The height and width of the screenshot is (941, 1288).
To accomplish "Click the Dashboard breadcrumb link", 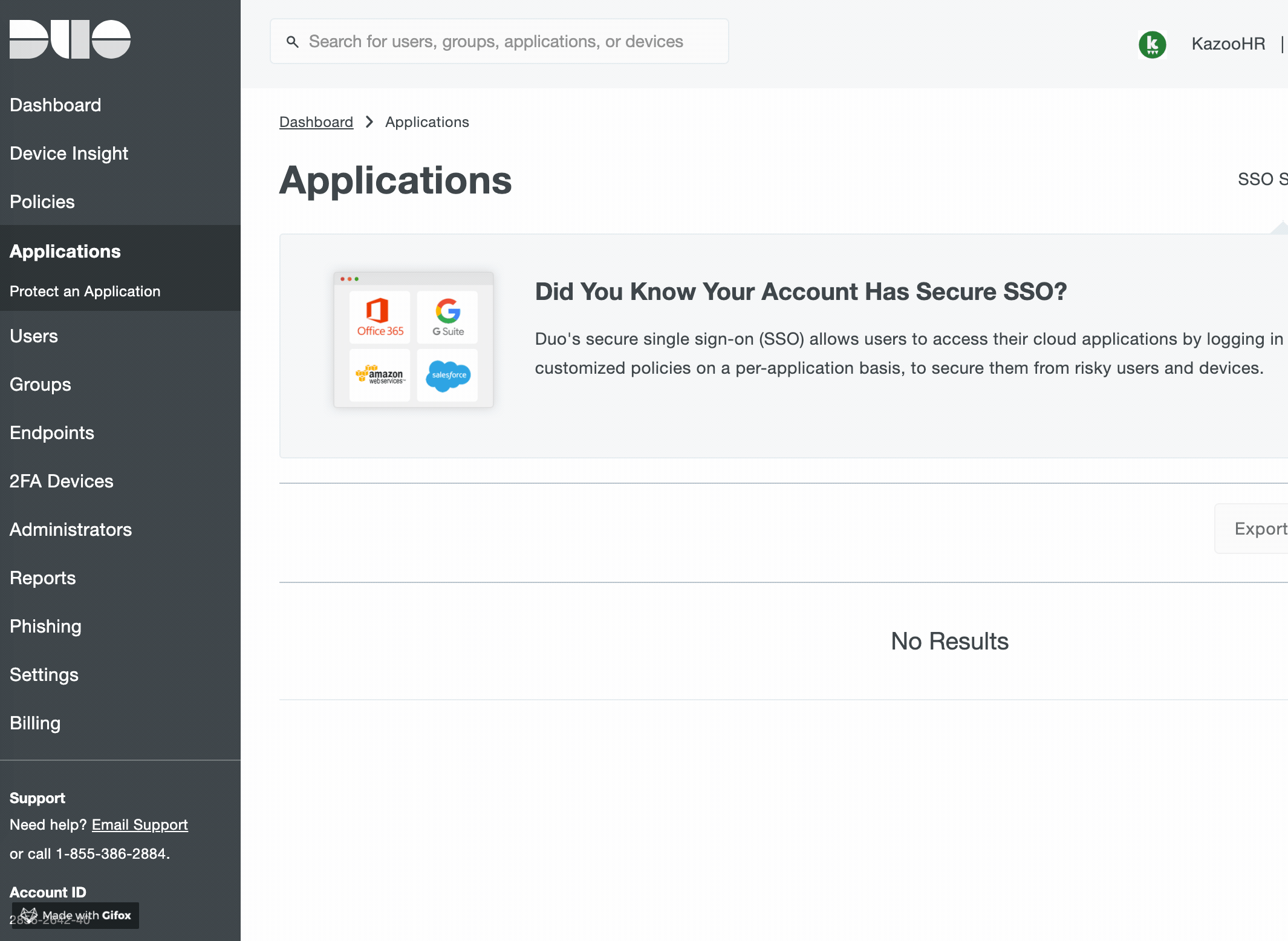I will click(x=316, y=122).
